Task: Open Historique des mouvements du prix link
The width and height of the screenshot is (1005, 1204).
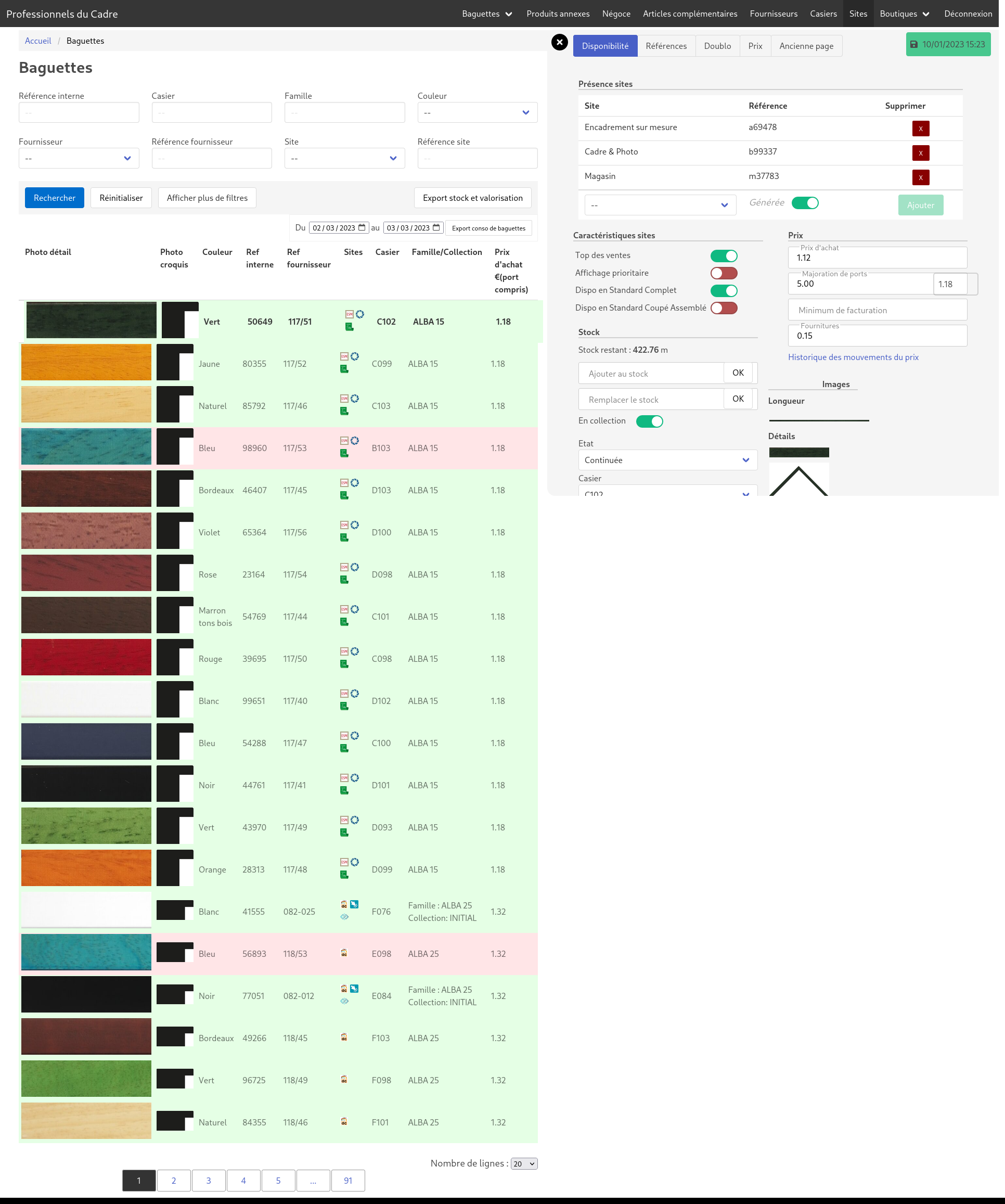Action: (853, 357)
